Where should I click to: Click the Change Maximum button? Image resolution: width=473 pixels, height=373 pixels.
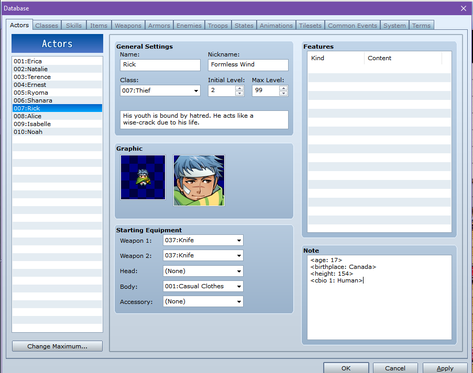coord(57,346)
